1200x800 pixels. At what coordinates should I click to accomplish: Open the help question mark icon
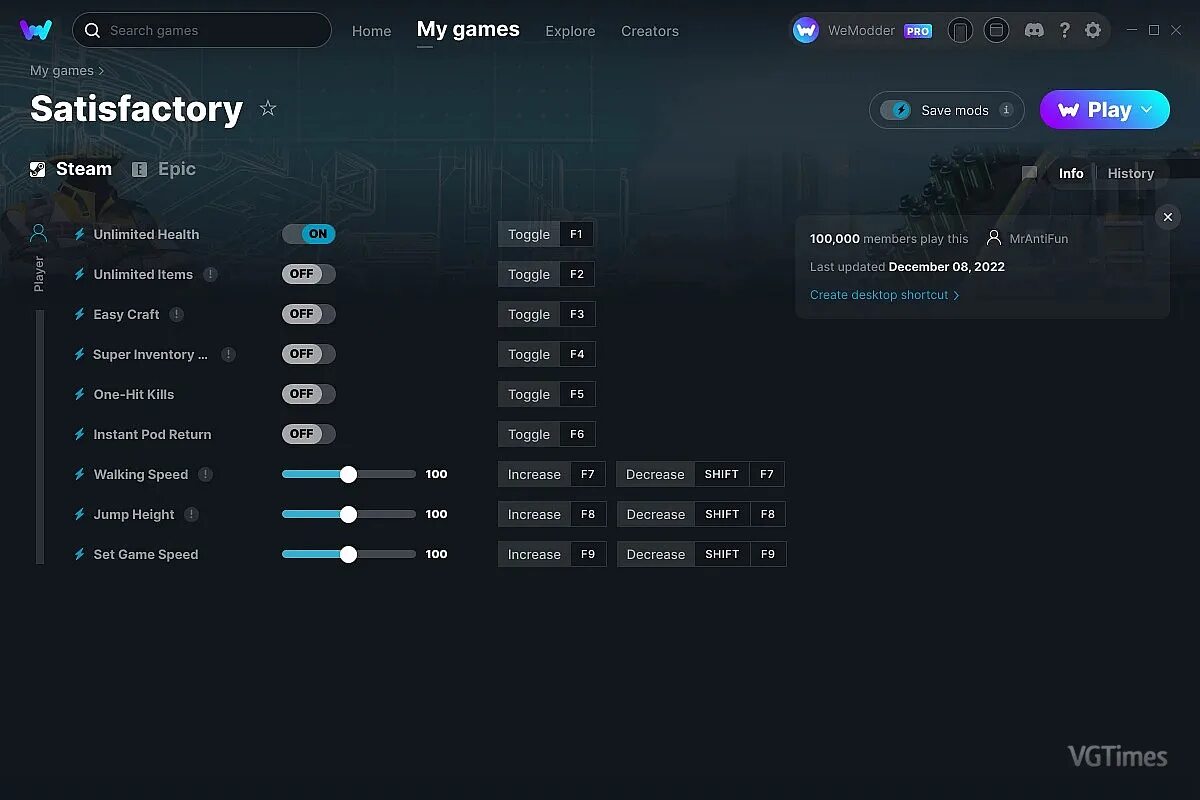click(x=1064, y=30)
